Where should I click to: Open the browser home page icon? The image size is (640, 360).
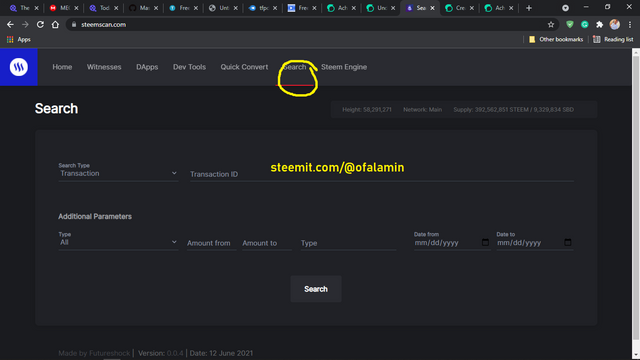(x=55, y=24)
